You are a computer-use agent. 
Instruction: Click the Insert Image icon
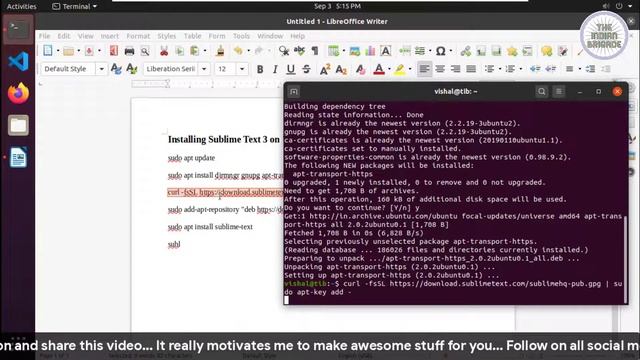[355, 51]
